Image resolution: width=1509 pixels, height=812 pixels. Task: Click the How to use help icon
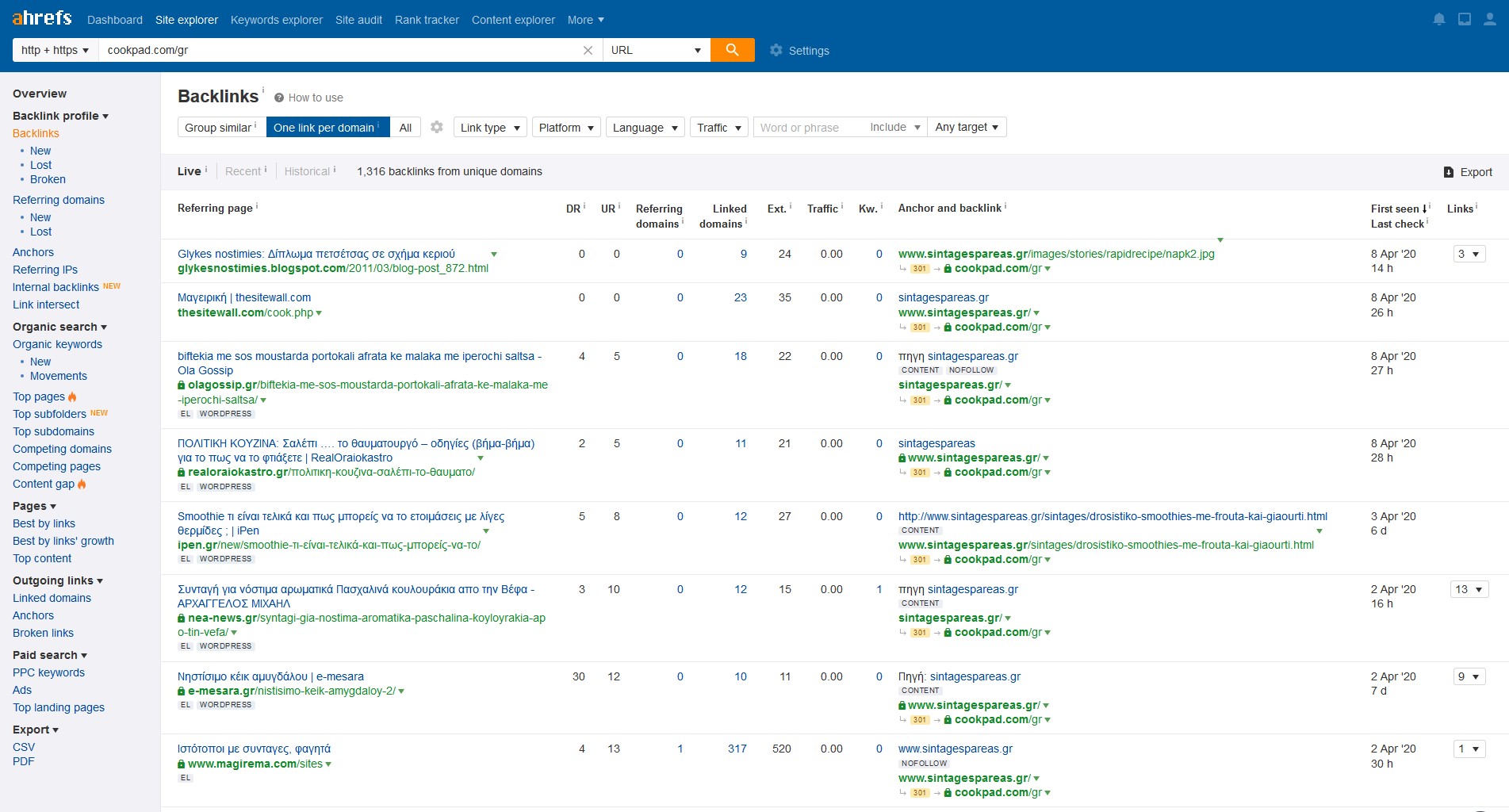[279, 98]
